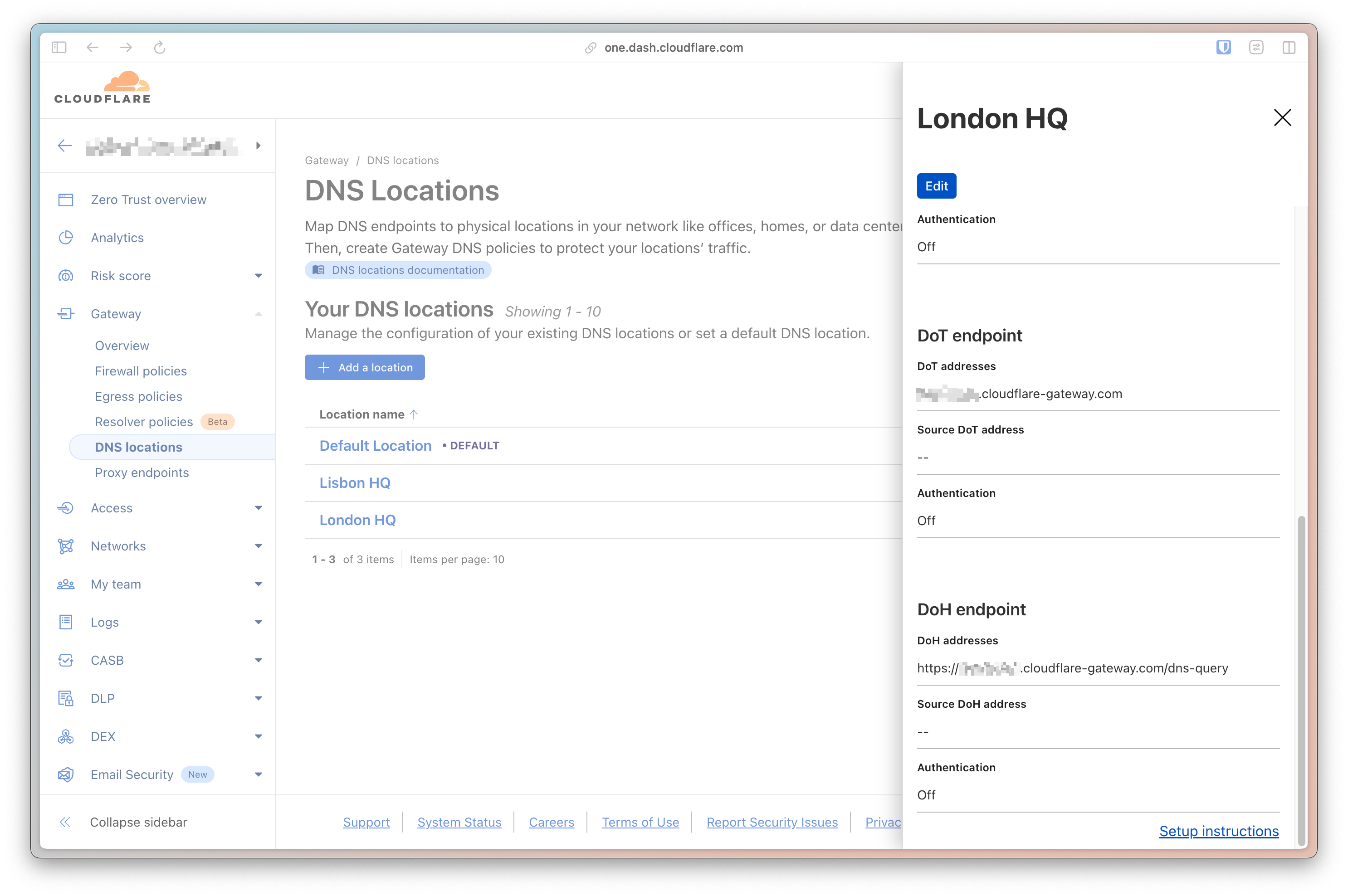1348x896 pixels.
Task: Go back with browser back arrow
Action: tap(93, 48)
